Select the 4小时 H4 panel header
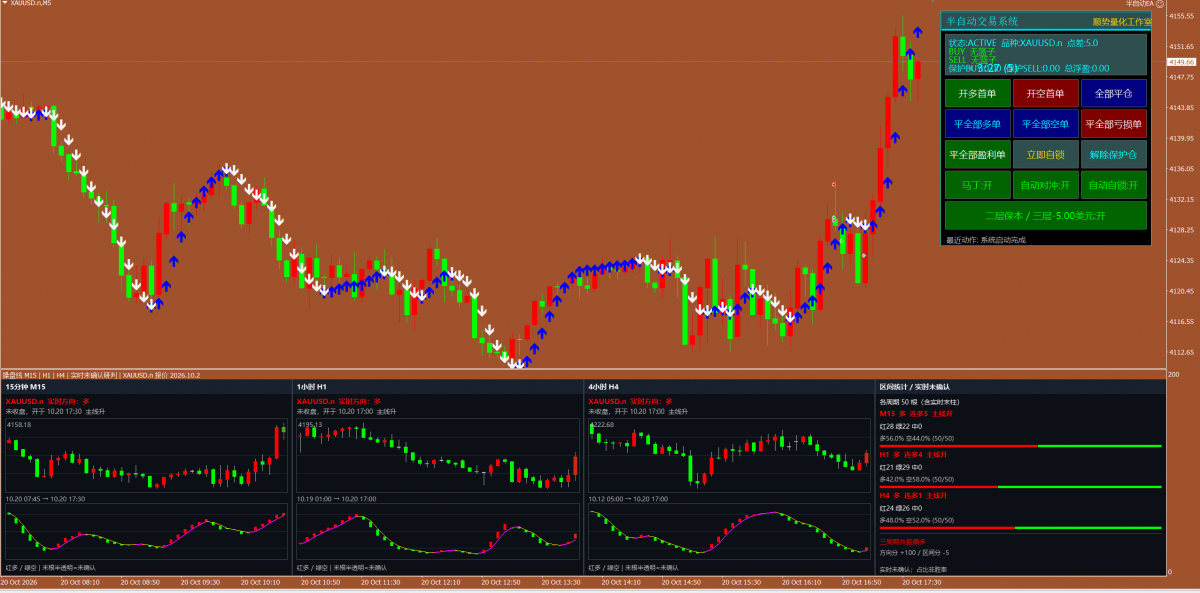This screenshot has height=593, width=1200. click(604, 386)
